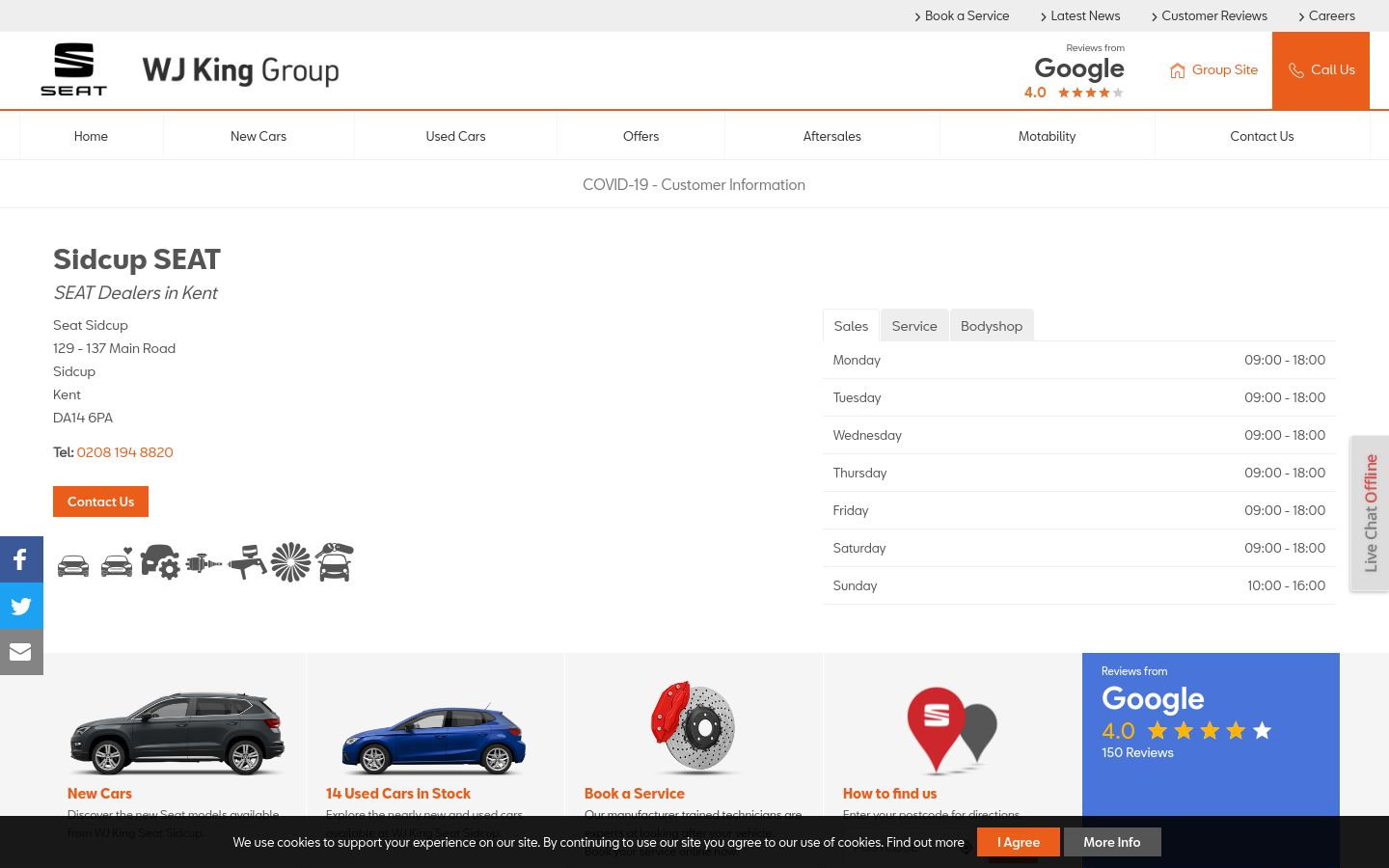
Task: Open COVID-19 Customer Information banner
Action: [x=694, y=184]
